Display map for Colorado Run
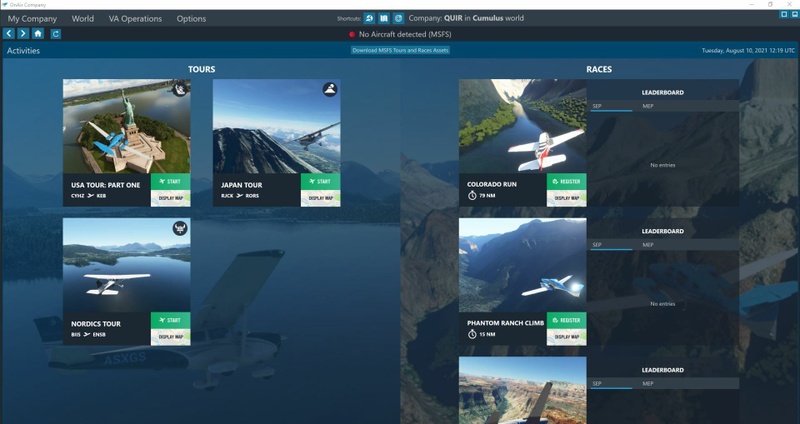Screen dimensions: 800x424 click(x=566, y=198)
